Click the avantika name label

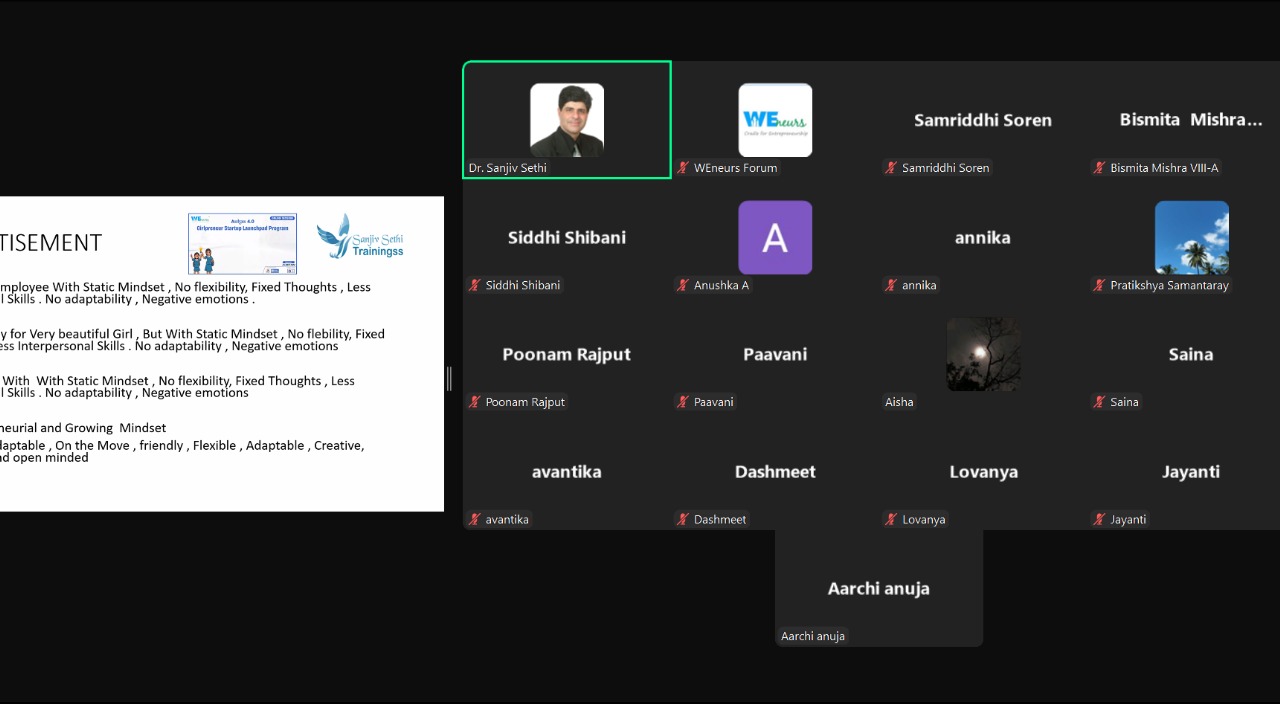[507, 519]
